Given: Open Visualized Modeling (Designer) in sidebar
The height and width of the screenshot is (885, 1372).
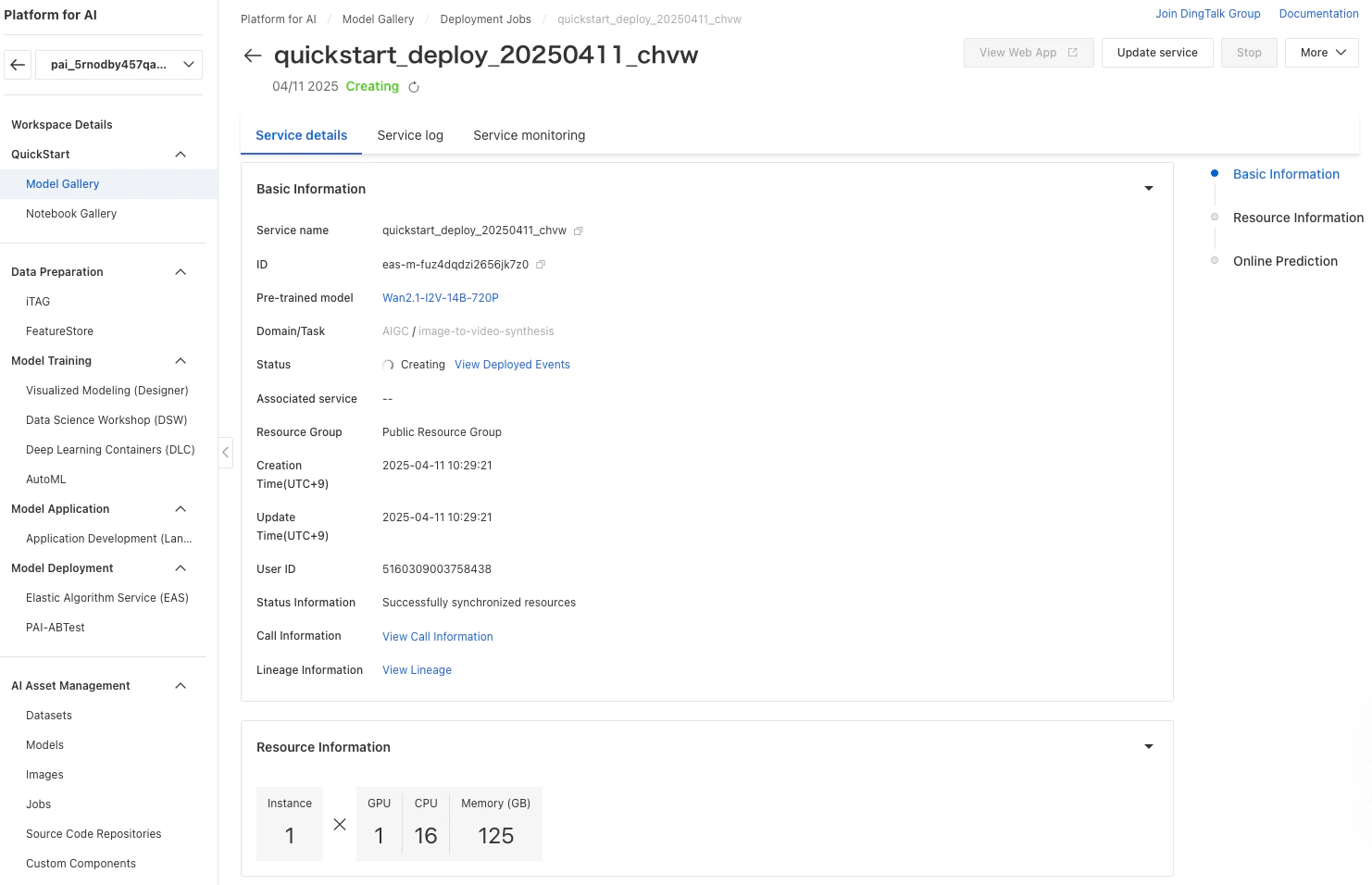Looking at the screenshot, I should (108, 391).
